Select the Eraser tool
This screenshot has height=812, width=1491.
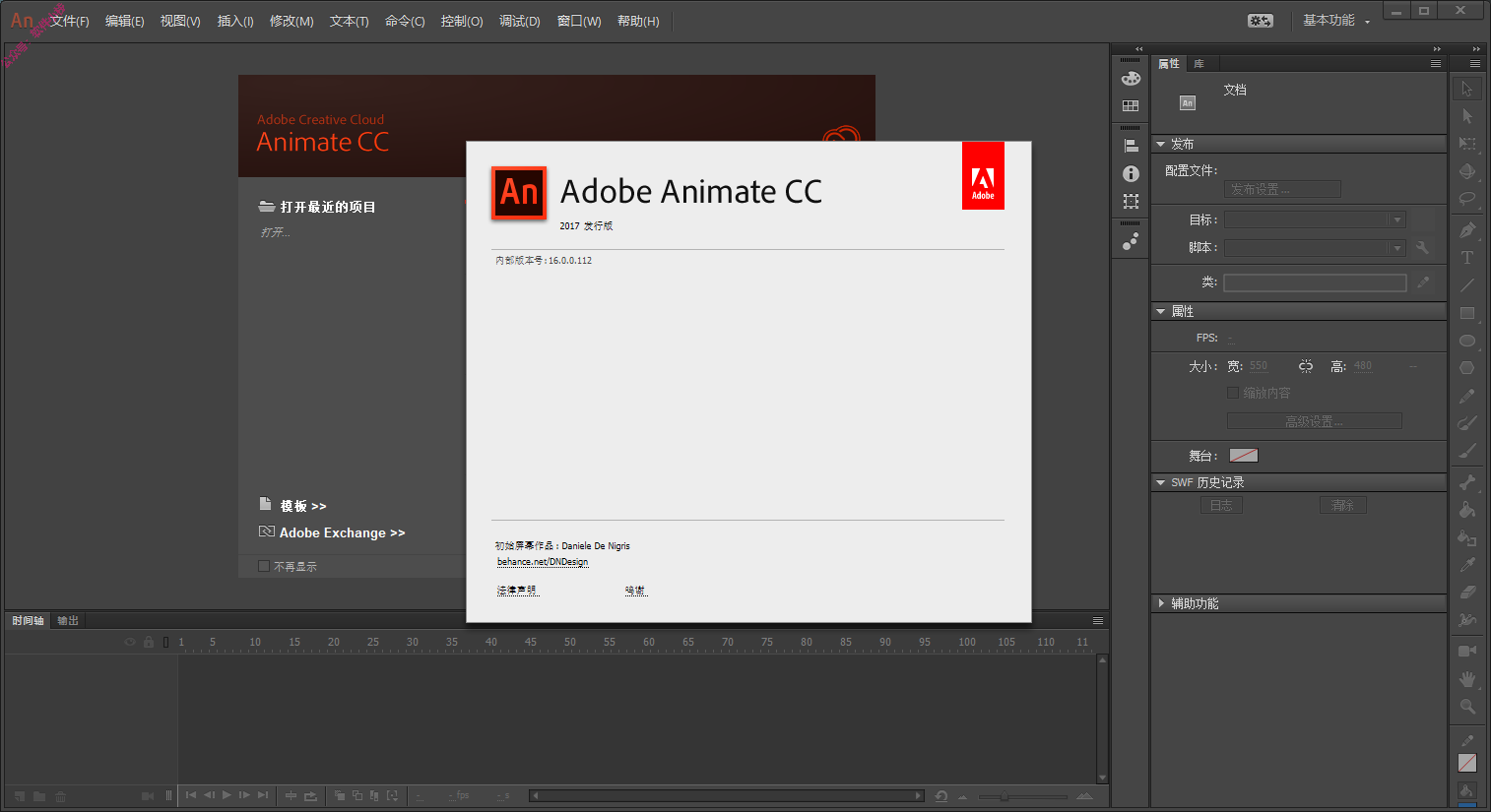(1467, 593)
